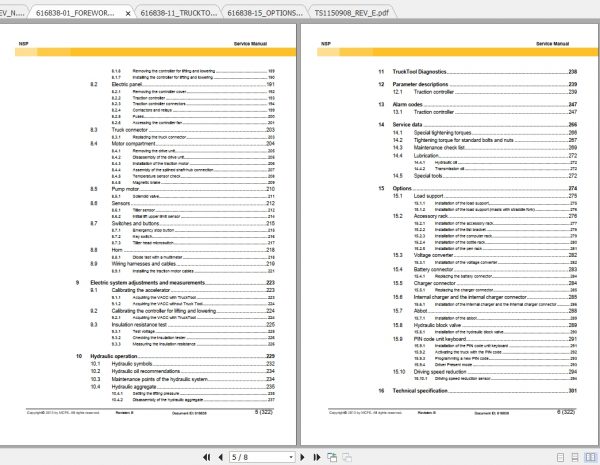600x465 pixels.
Task: Click Electric system adjustments and measurements entry
Action: [x=175, y=282]
